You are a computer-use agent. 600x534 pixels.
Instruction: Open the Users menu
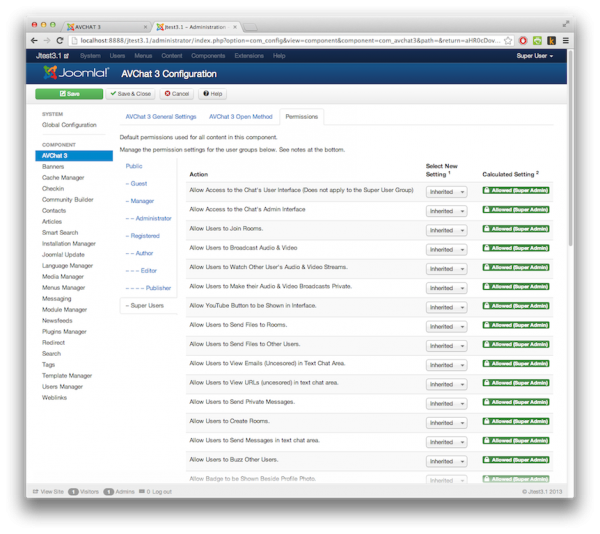(x=117, y=56)
